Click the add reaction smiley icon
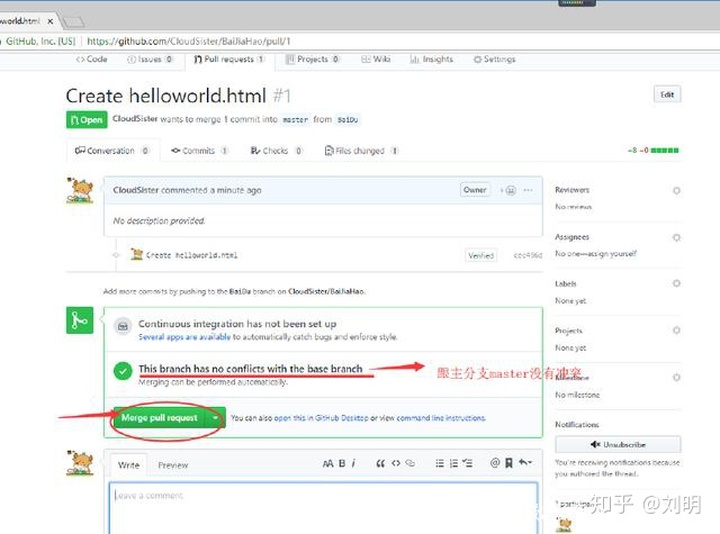Image resolution: width=720 pixels, height=534 pixels. pyautogui.click(x=509, y=190)
